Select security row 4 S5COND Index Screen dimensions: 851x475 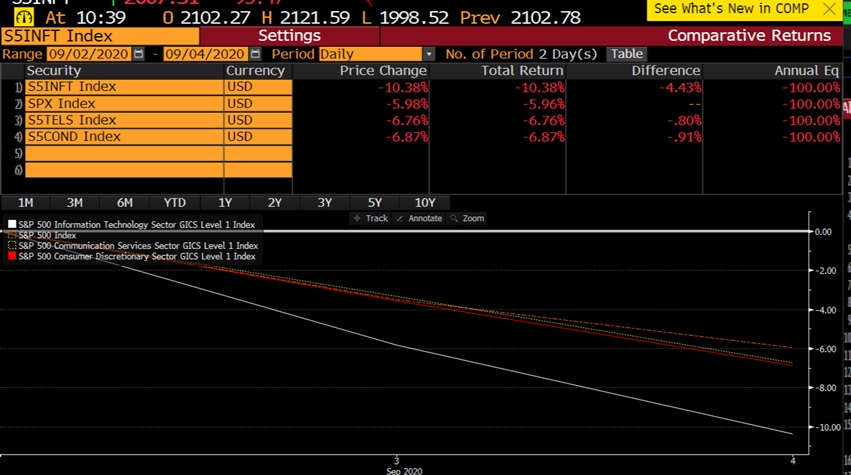coord(124,137)
